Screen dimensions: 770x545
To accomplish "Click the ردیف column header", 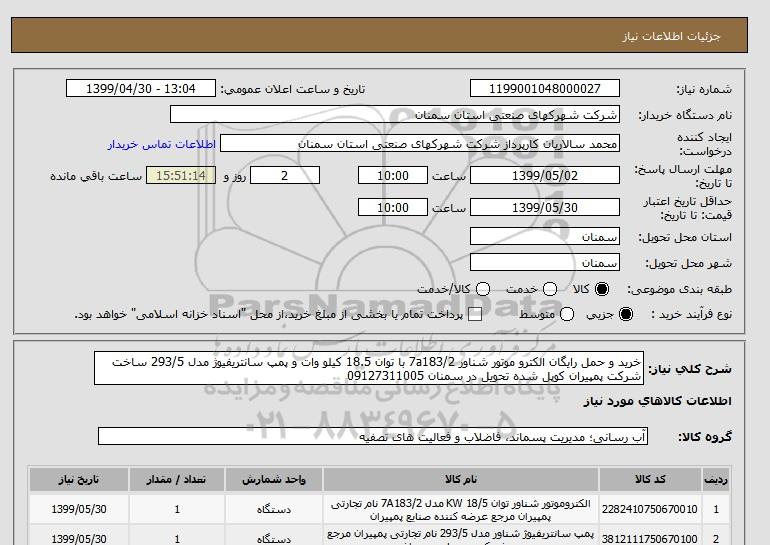I will (x=716, y=480).
